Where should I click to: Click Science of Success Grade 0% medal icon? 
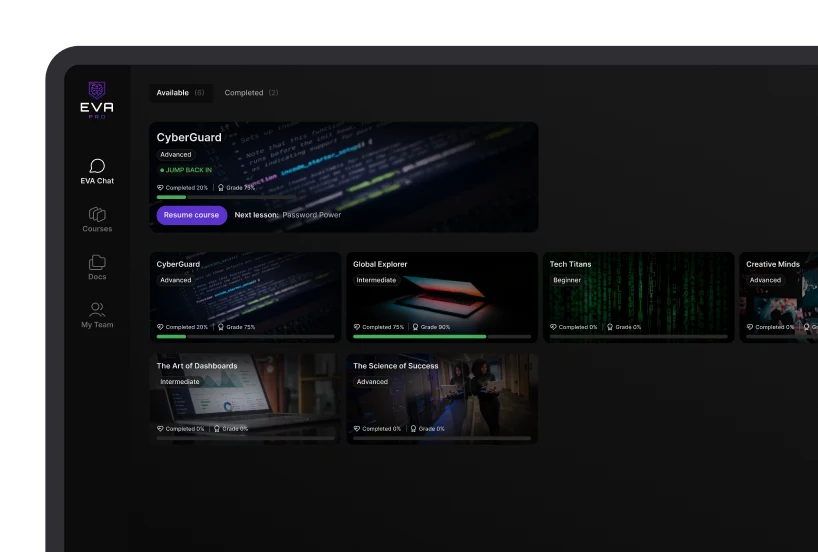point(413,429)
